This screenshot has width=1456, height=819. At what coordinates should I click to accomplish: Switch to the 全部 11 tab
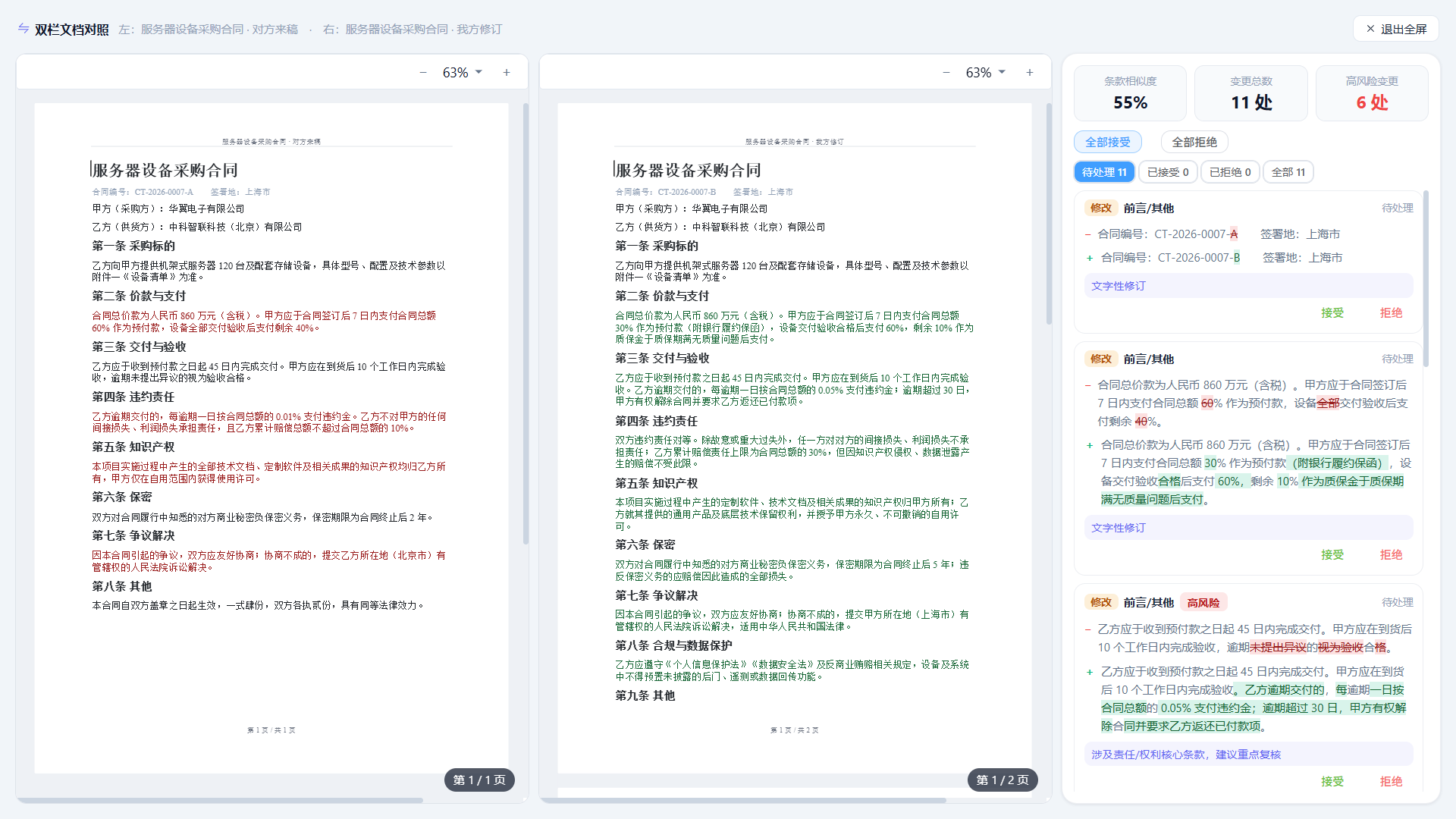click(1288, 172)
